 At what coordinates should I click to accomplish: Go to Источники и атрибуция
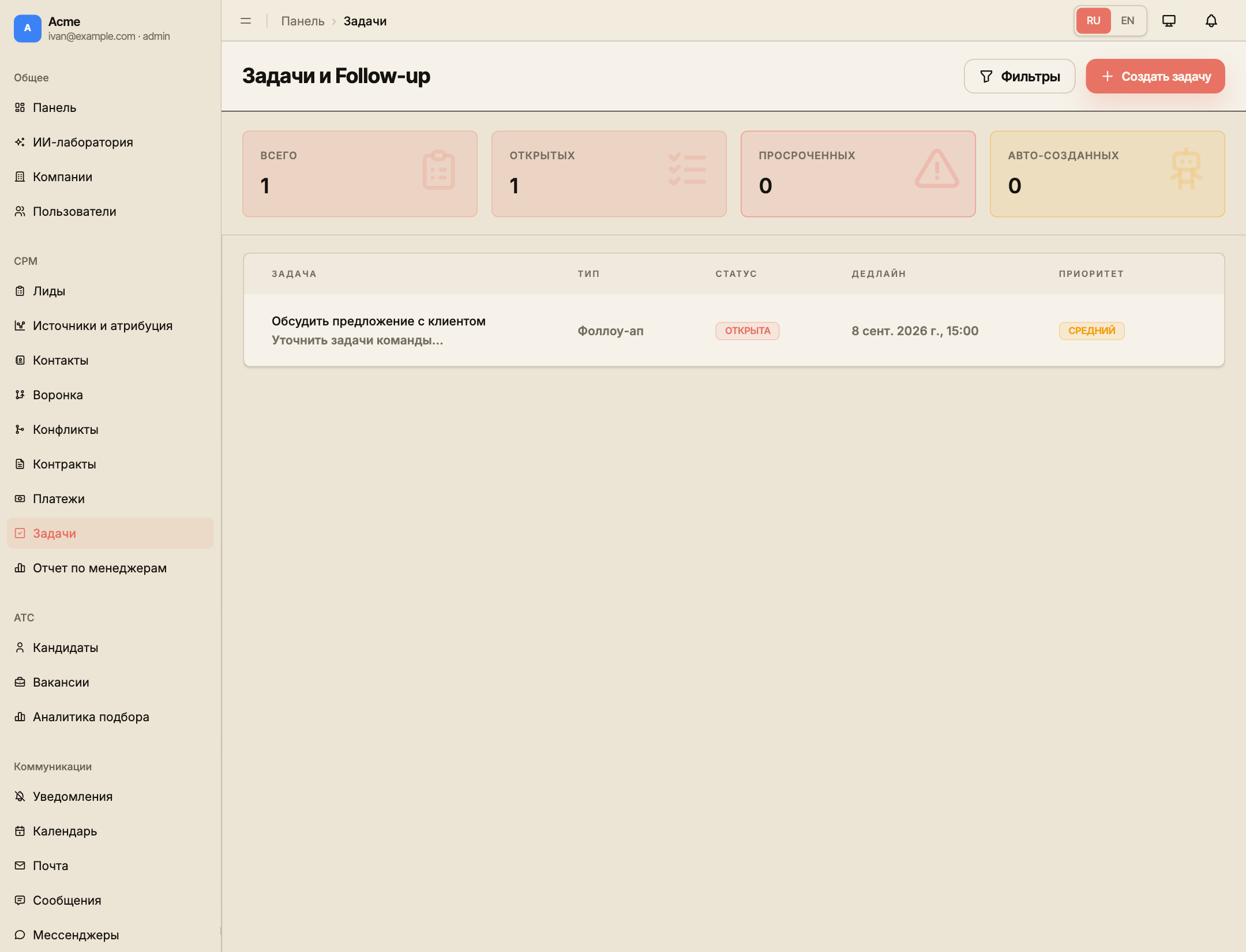click(x=110, y=325)
